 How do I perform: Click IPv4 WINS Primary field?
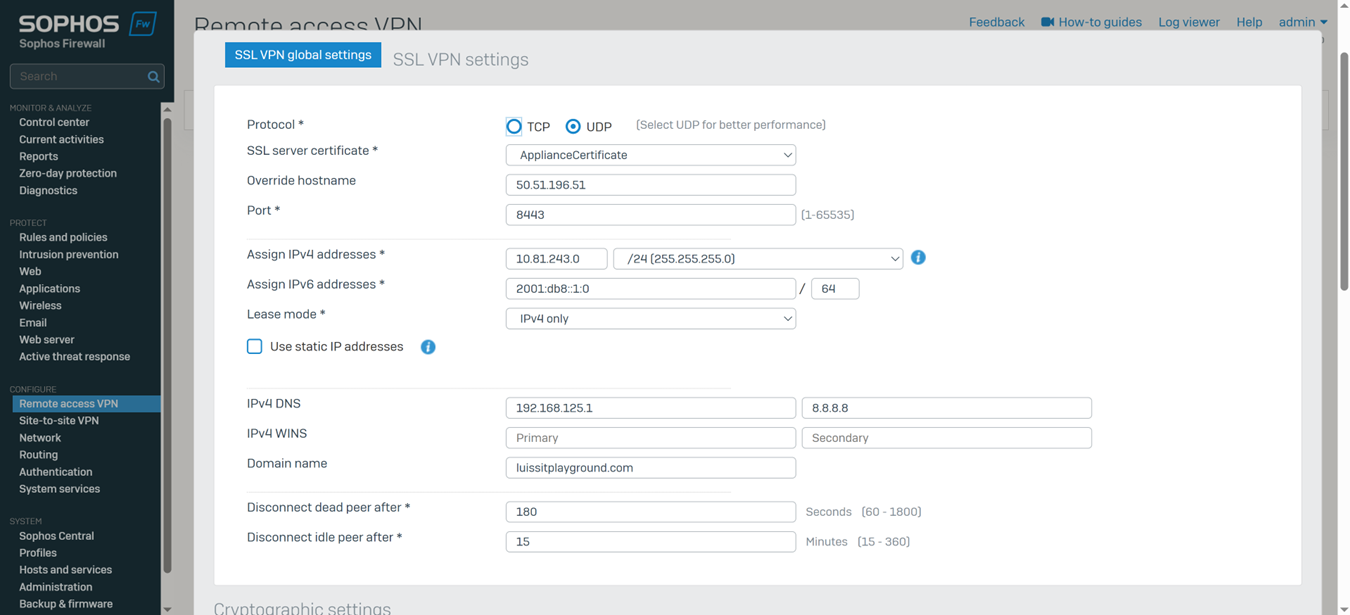pyautogui.click(x=651, y=438)
